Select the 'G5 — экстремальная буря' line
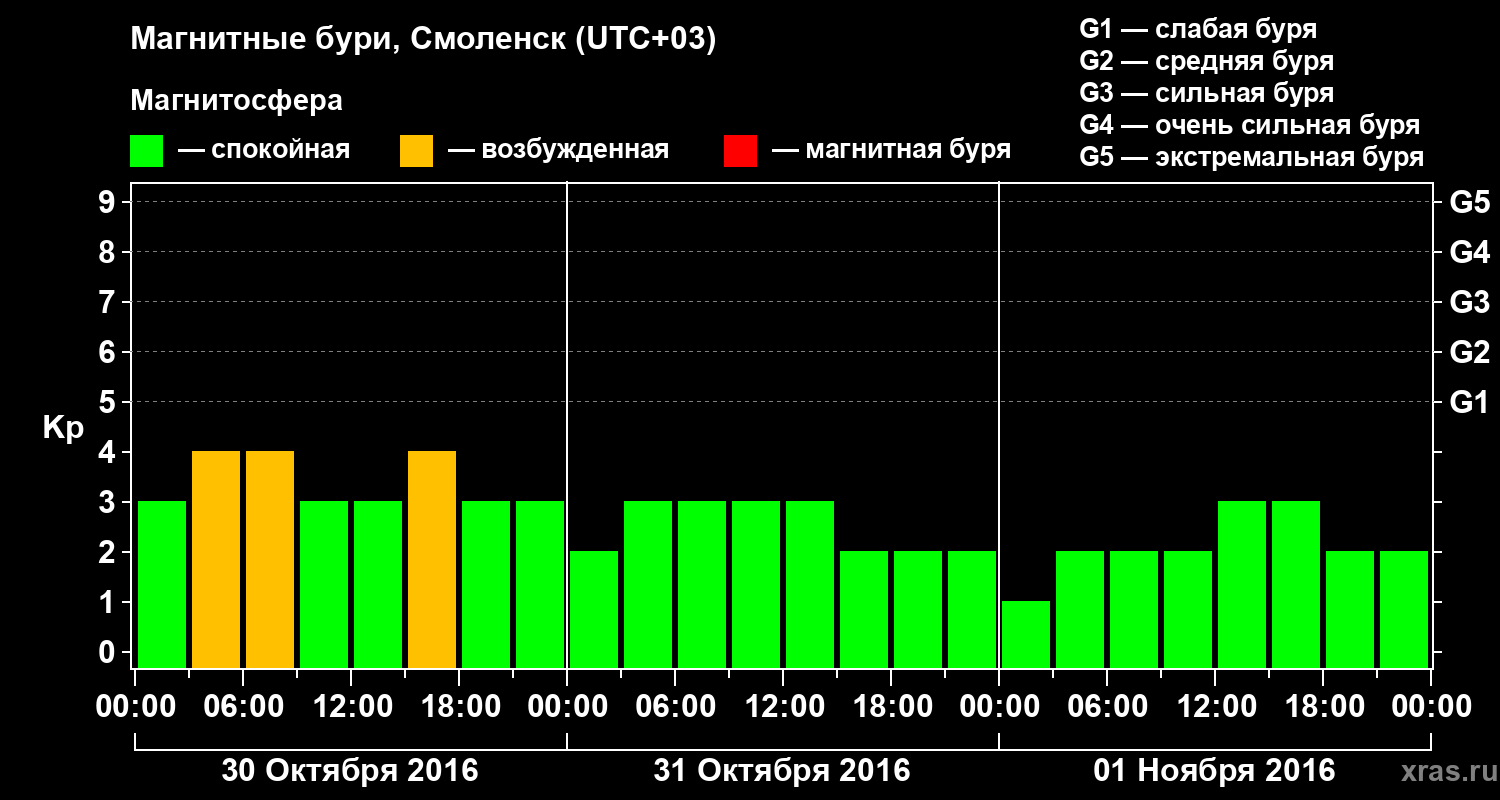1500x800 pixels. tap(1252, 157)
